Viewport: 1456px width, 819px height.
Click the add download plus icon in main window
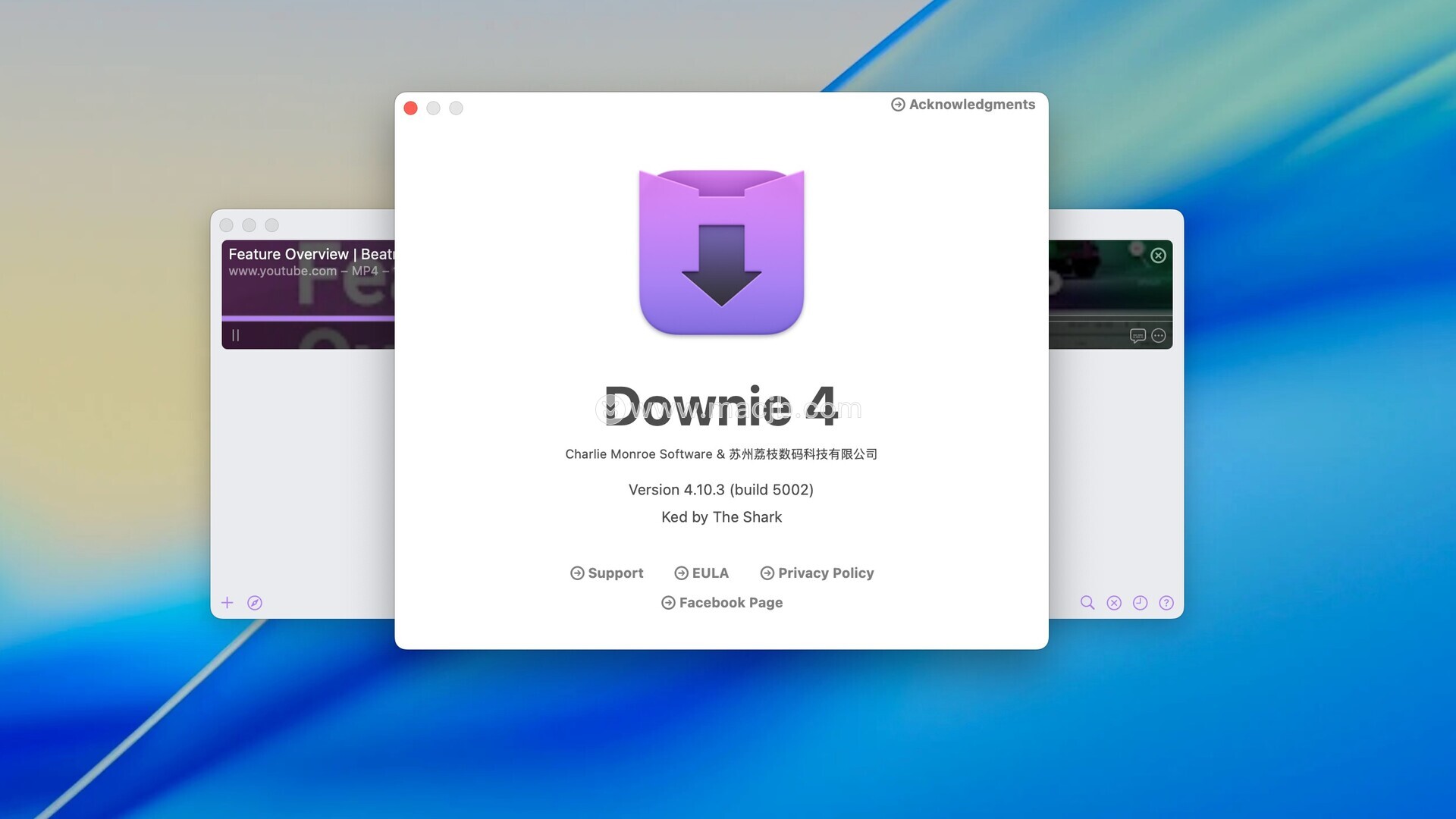227,603
